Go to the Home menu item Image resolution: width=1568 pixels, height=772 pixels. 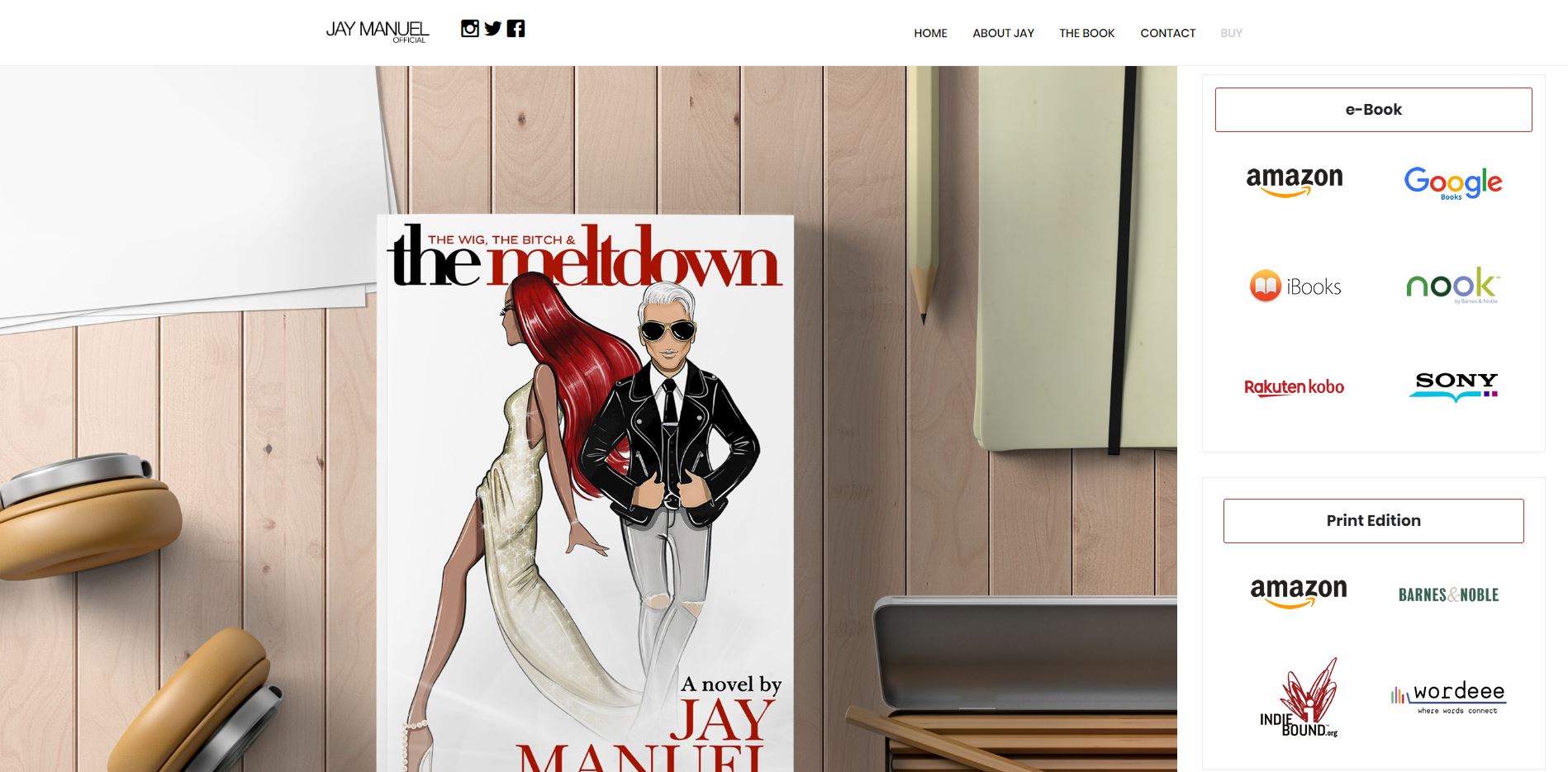point(930,33)
